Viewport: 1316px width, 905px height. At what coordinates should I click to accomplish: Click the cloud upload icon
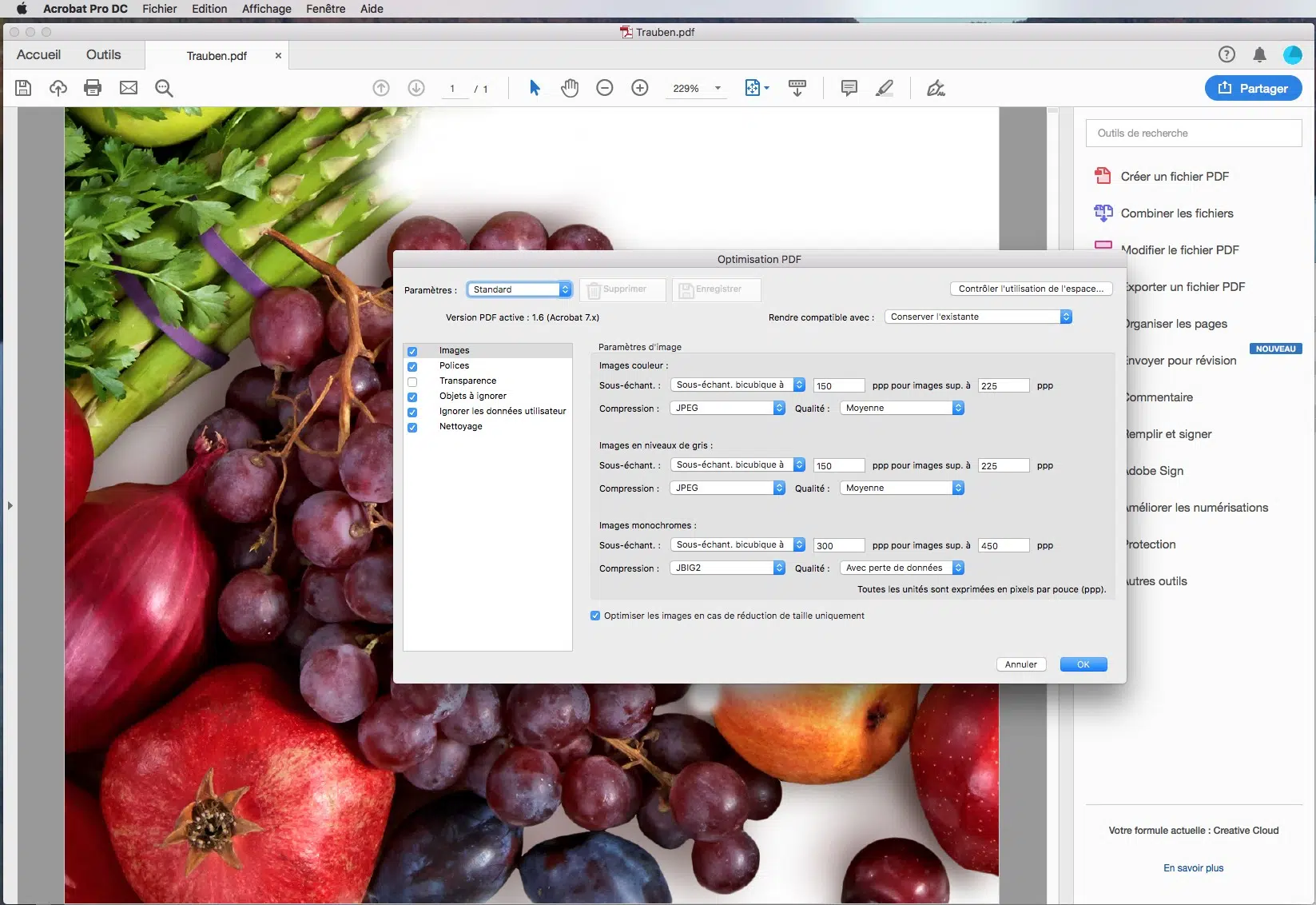58,88
